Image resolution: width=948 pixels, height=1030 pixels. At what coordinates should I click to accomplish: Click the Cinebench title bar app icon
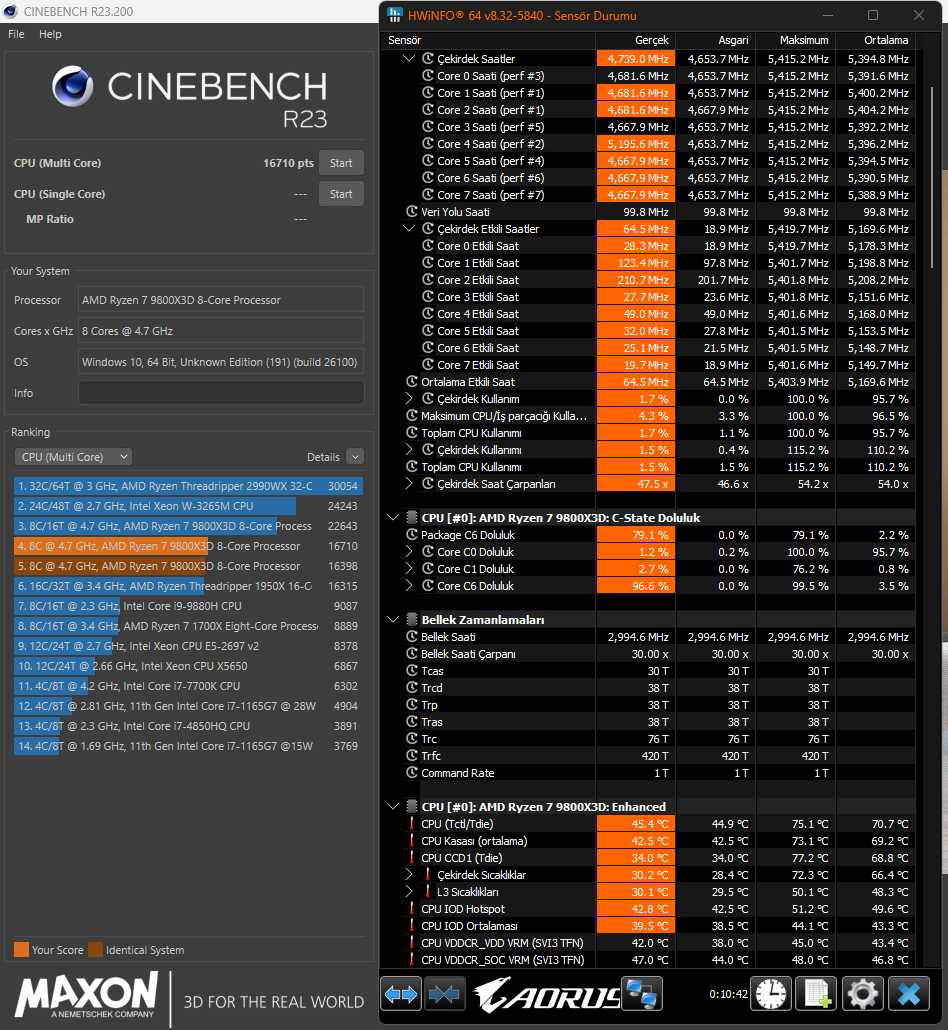[x=11, y=11]
